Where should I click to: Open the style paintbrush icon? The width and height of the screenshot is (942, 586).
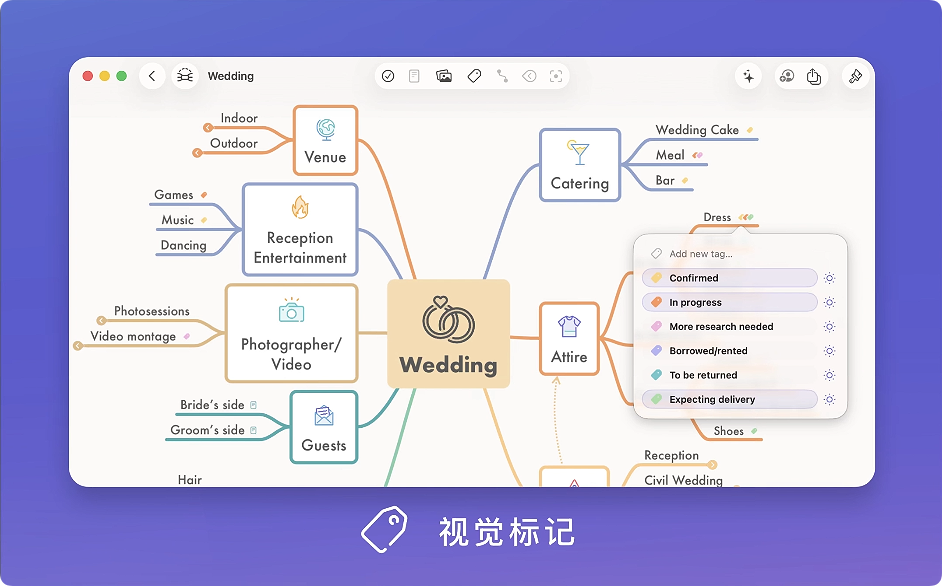pyautogui.click(x=855, y=76)
